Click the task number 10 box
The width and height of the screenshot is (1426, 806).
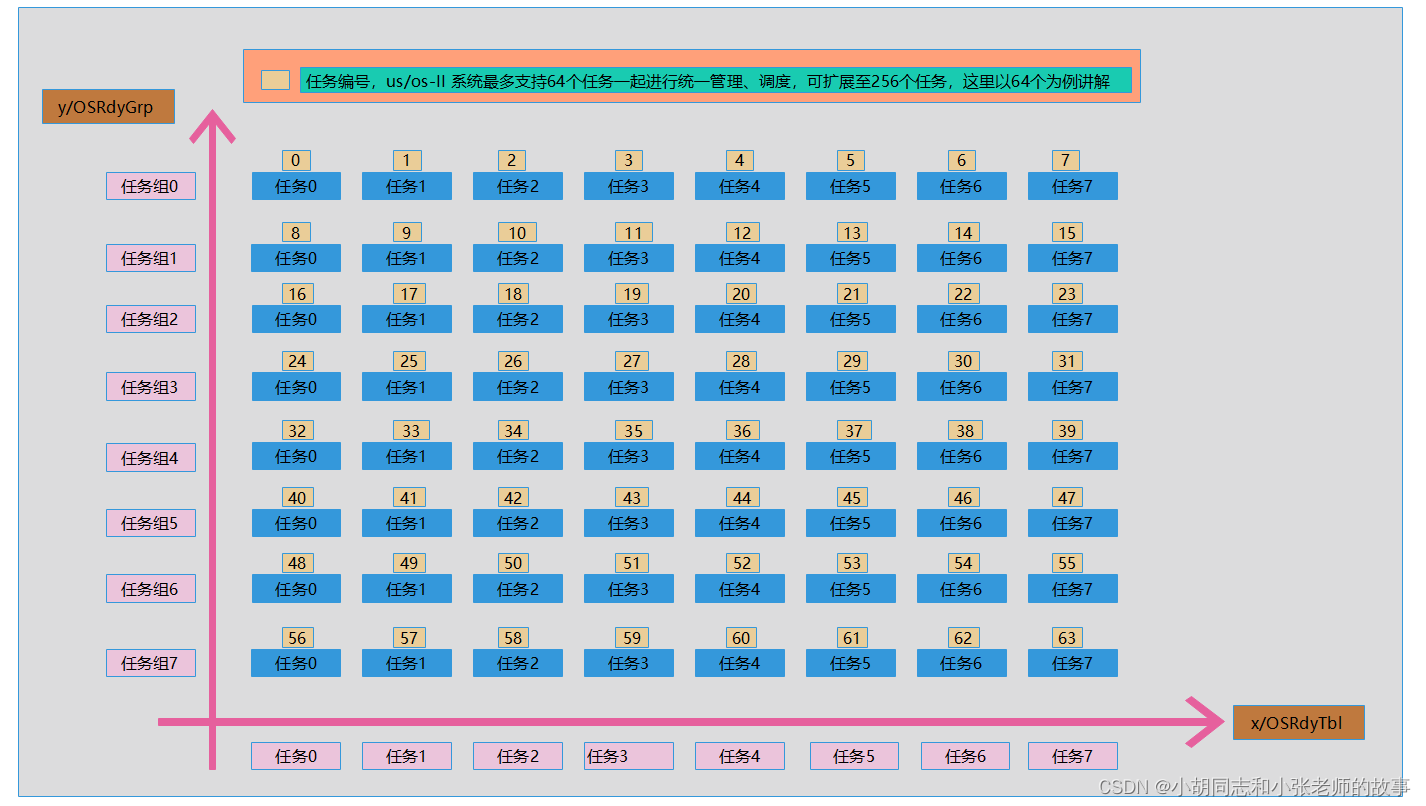tap(517, 233)
